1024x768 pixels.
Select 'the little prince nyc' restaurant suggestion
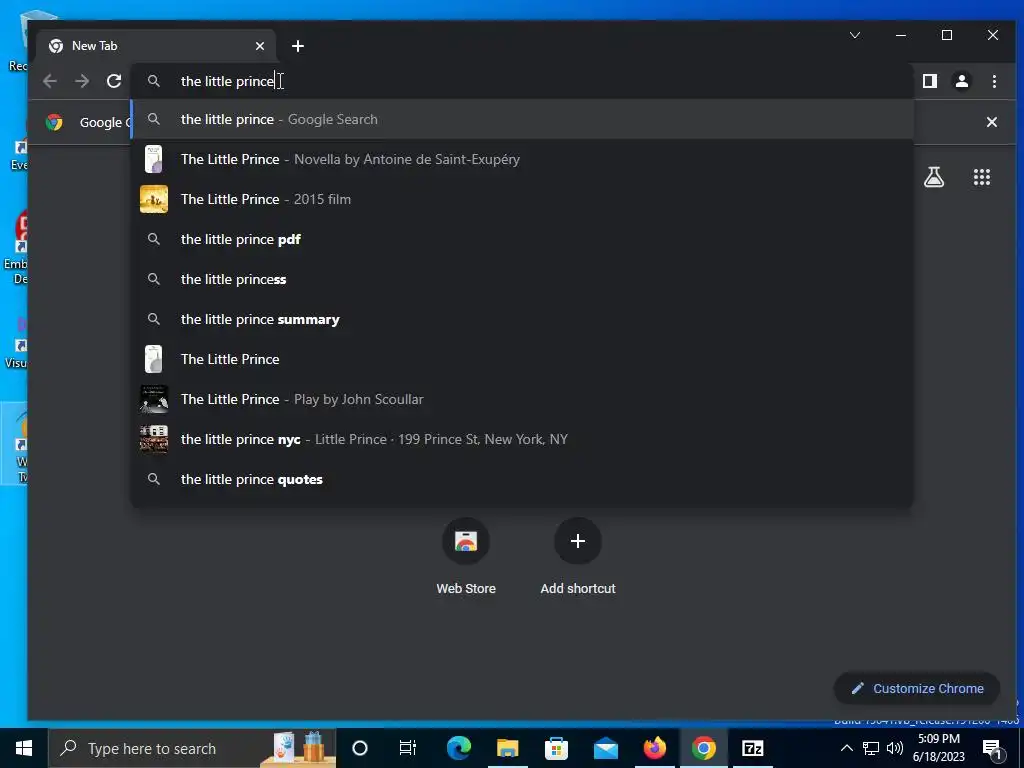coord(522,439)
